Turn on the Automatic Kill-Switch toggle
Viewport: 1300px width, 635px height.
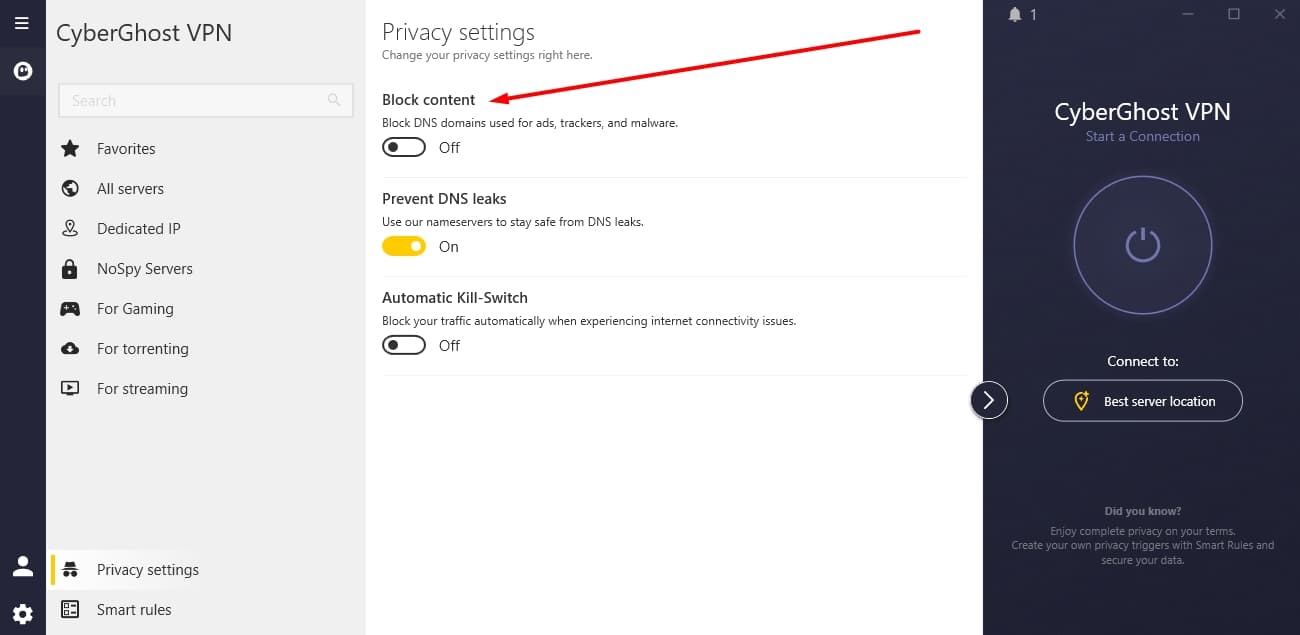pos(404,345)
